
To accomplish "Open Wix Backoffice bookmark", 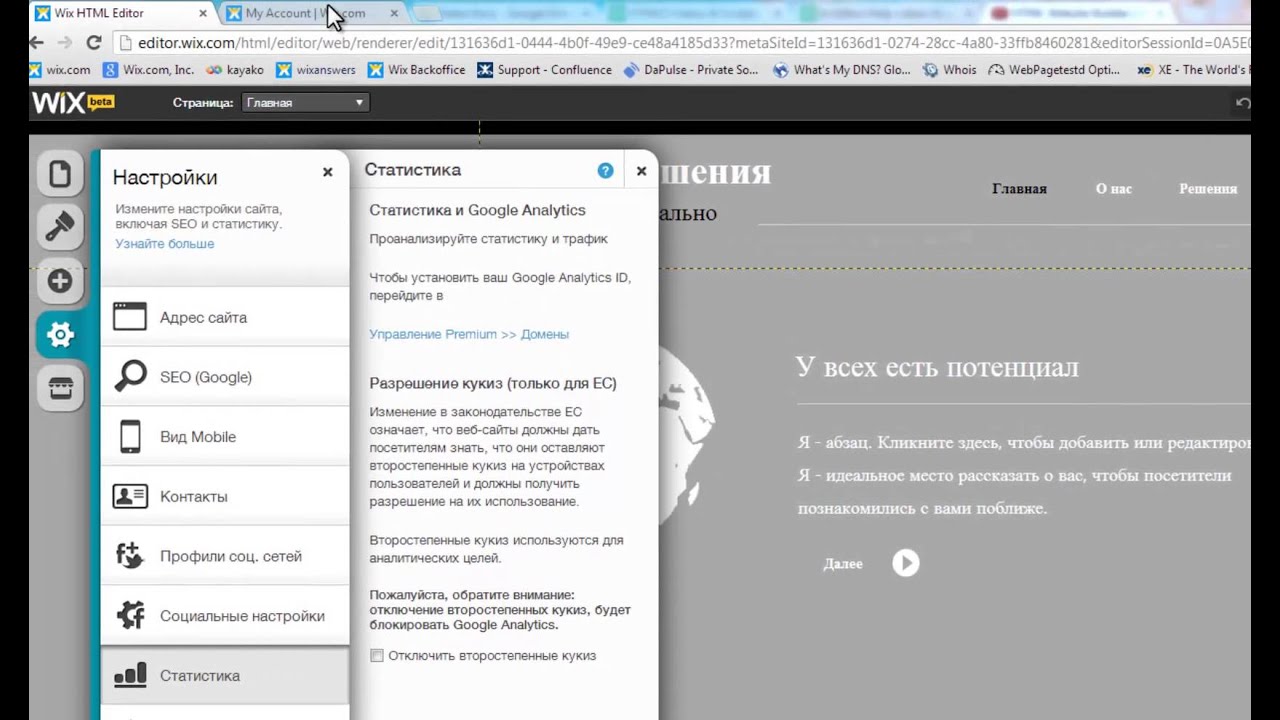I will [416, 70].
